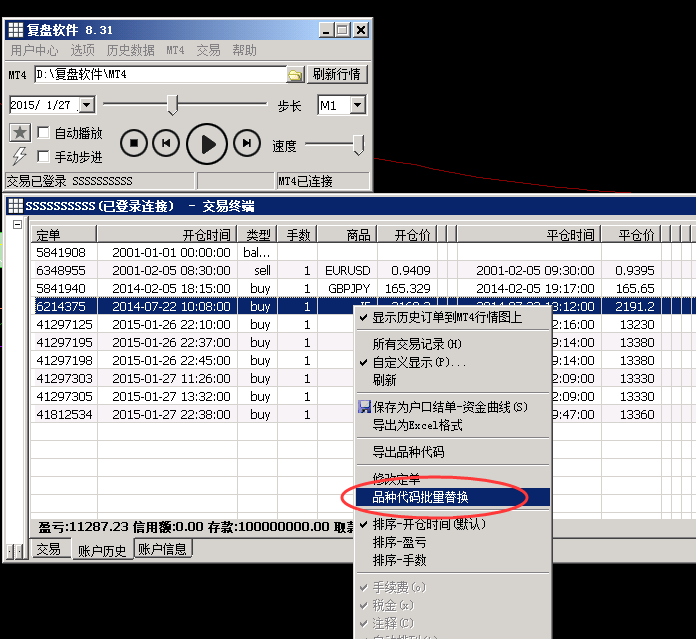This screenshot has width=697, height=639.
Task: Click the lightning bolt icon
Action: point(19,156)
